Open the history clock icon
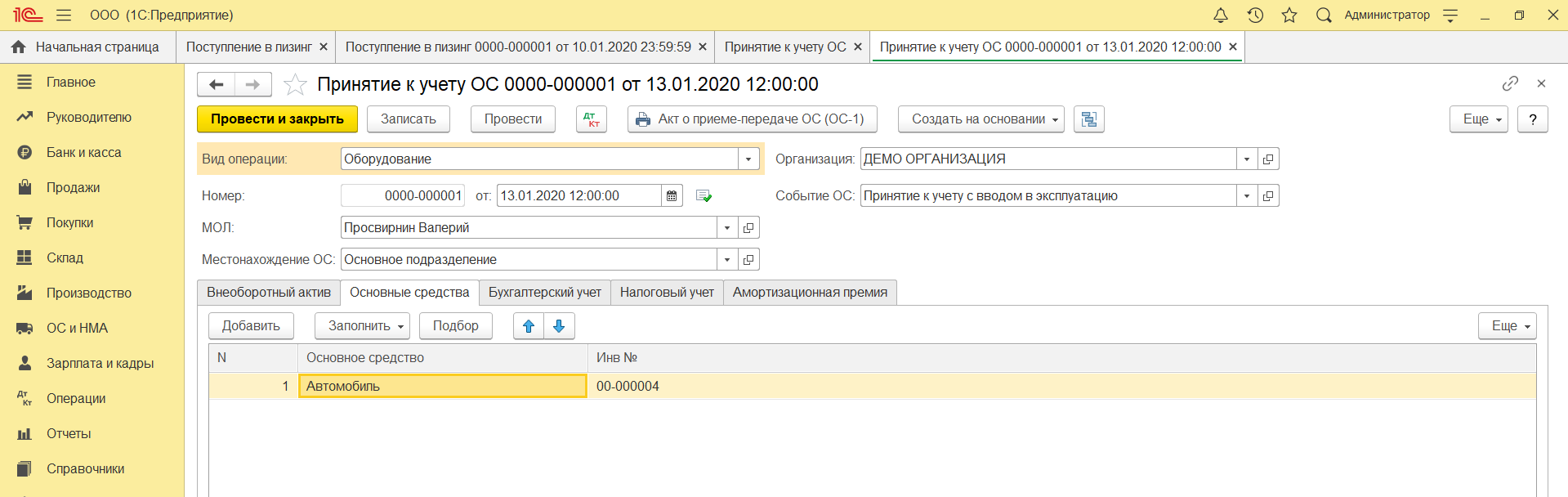This screenshot has height=497, width=1568. 1255,15
